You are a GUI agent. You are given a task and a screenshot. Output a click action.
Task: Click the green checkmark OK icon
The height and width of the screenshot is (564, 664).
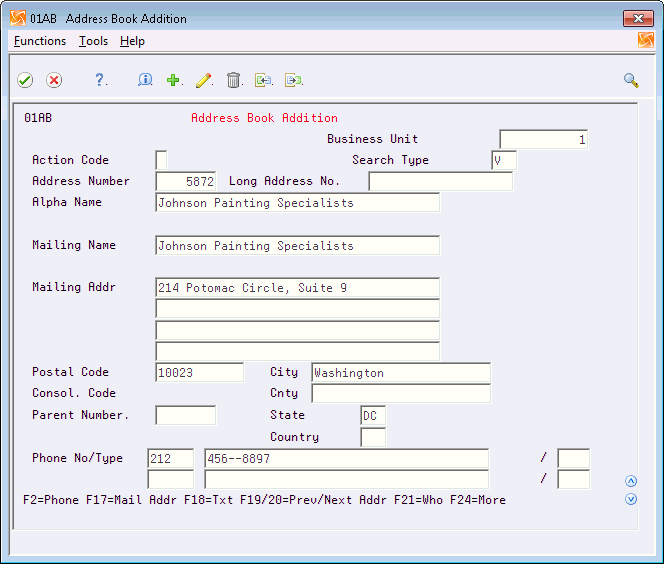click(25, 80)
